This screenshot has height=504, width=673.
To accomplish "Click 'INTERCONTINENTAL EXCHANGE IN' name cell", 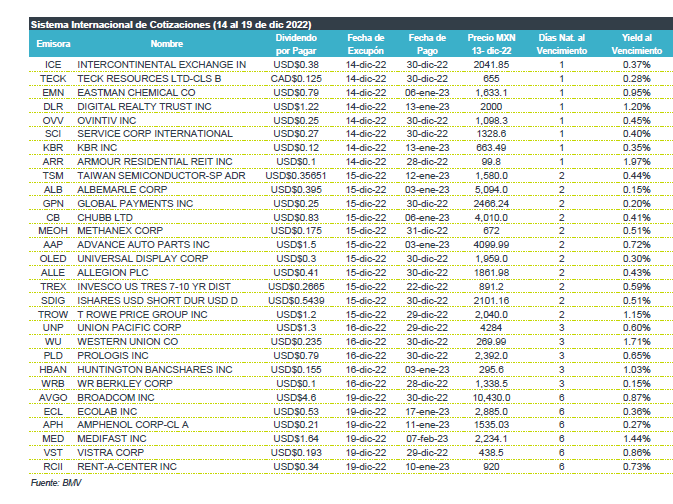I will (x=162, y=65).
